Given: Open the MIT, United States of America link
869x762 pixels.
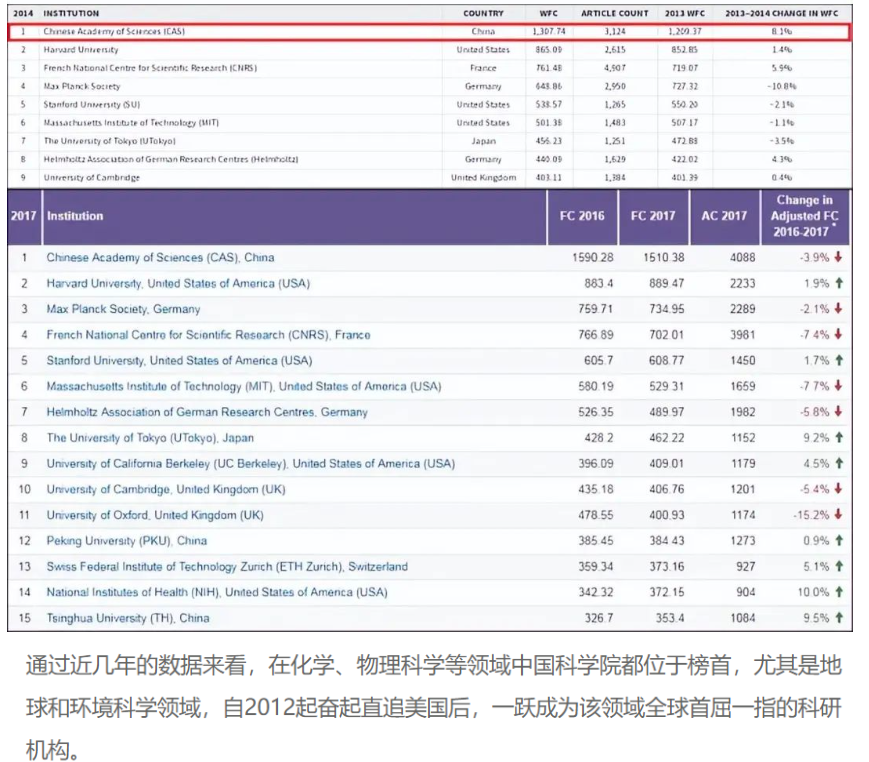Looking at the screenshot, I should (244, 386).
